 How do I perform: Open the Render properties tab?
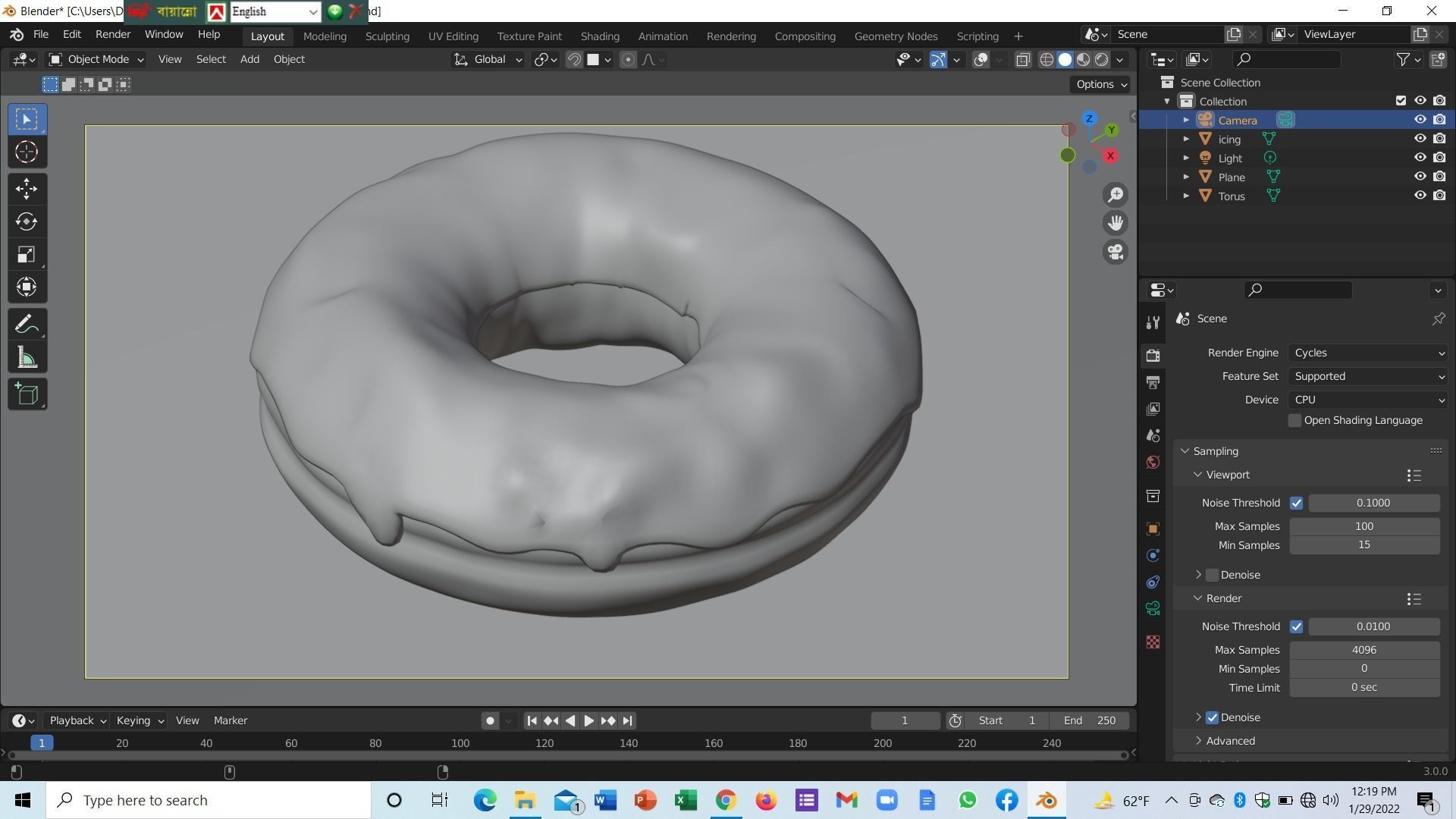[1153, 355]
